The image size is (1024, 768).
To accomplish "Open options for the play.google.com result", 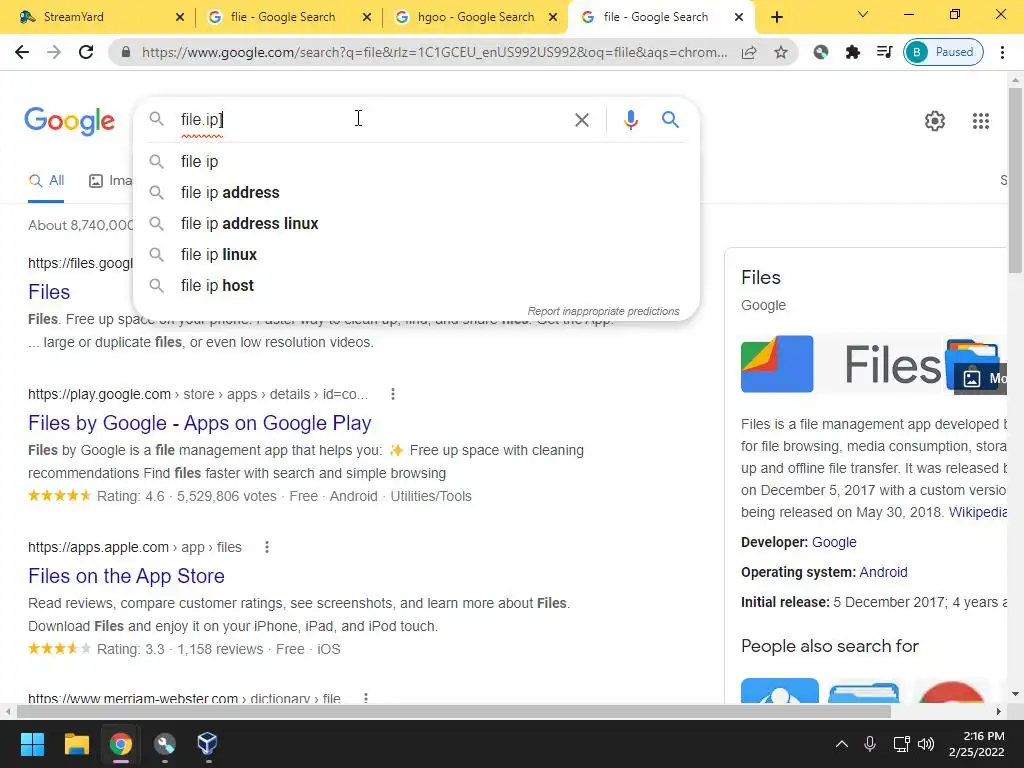I will (x=392, y=394).
